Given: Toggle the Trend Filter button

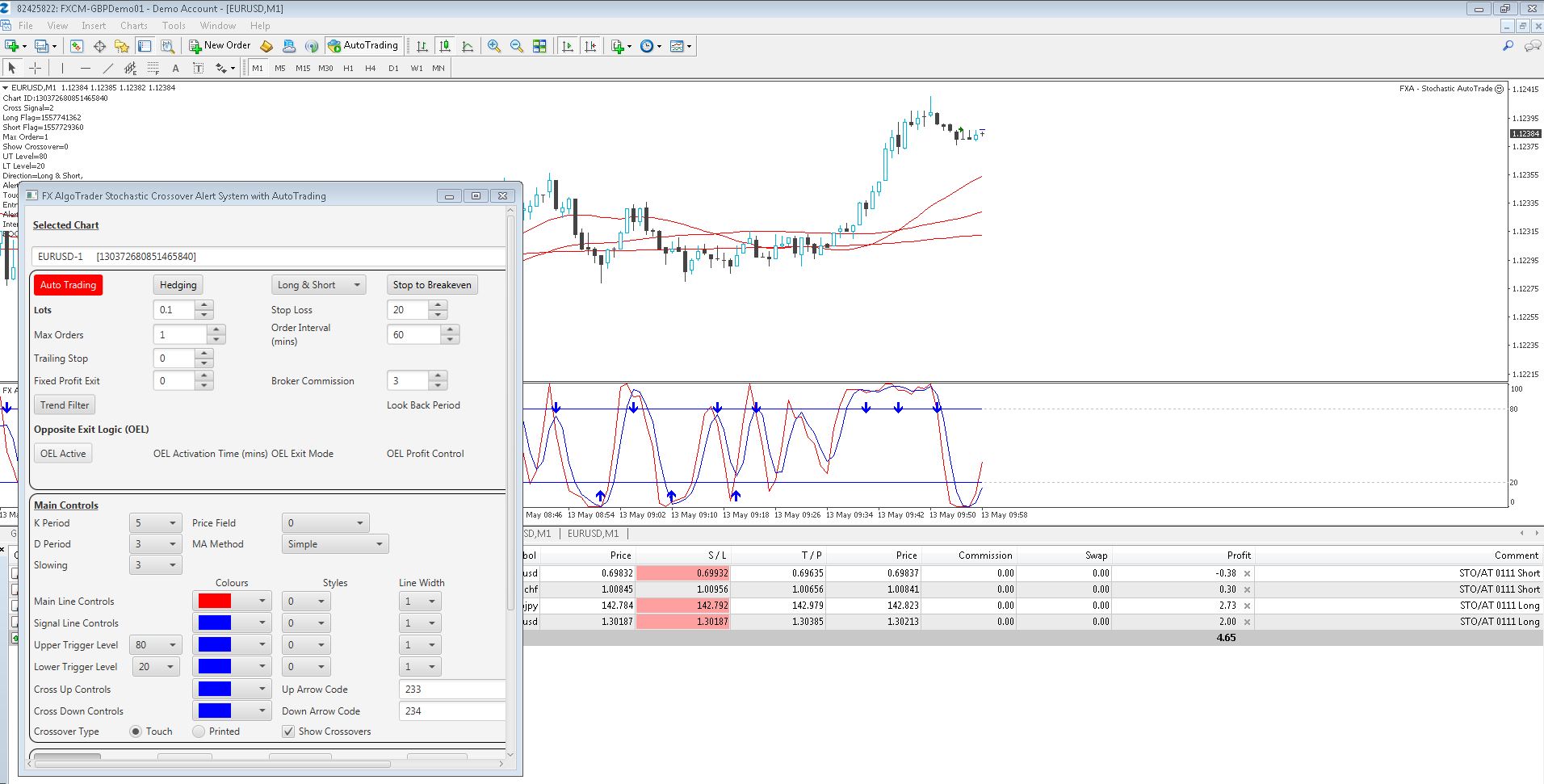Looking at the screenshot, I should click(65, 405).
